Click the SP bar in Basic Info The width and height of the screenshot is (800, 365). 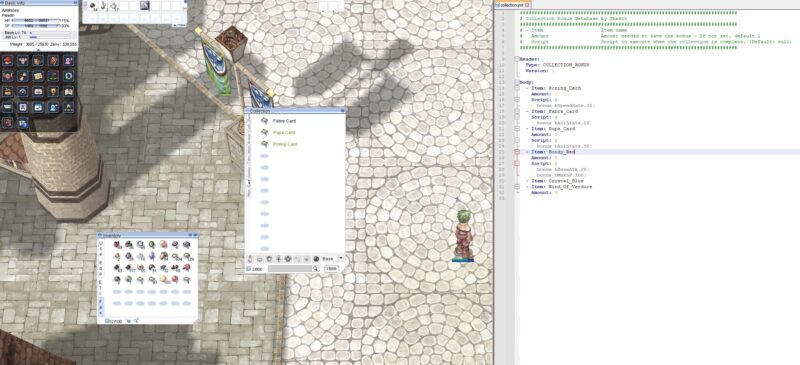[x=35, y=25]
